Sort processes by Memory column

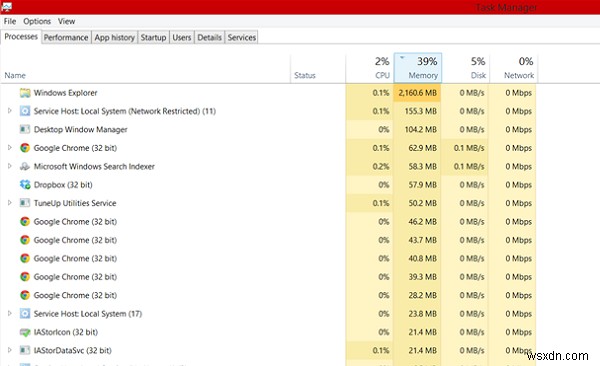[418, 68]
